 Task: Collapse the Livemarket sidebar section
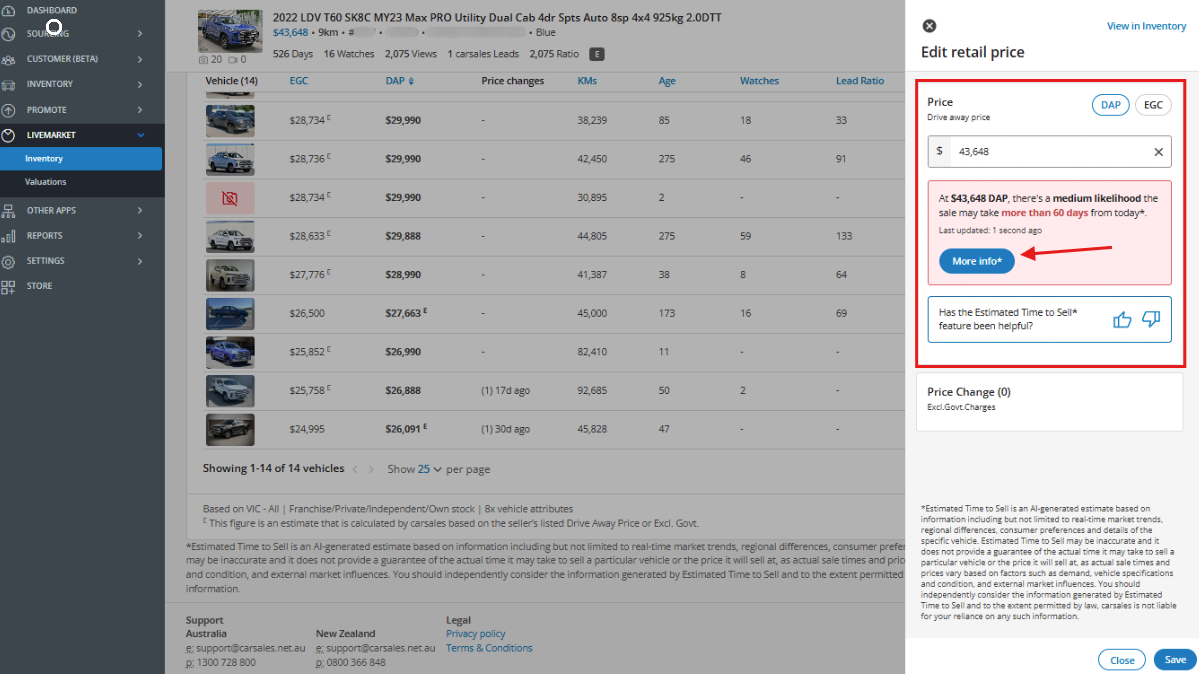click(140, 135)
